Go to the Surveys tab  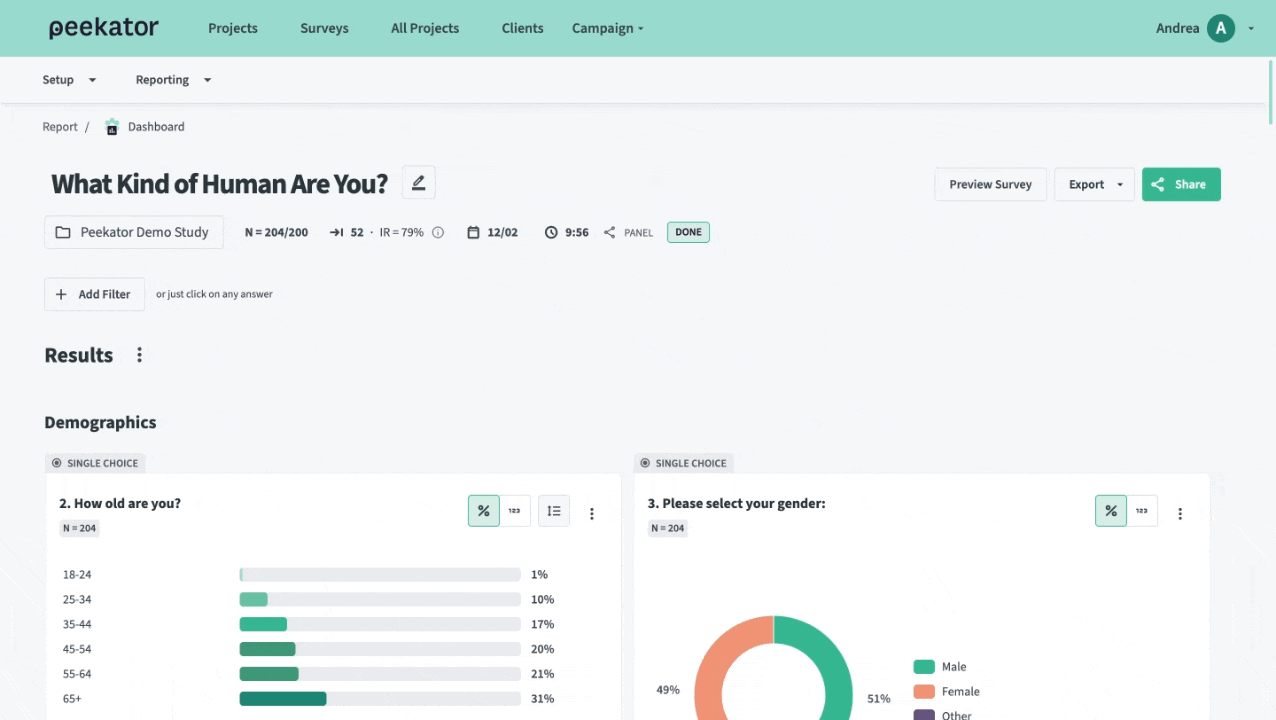pos(324,28)
